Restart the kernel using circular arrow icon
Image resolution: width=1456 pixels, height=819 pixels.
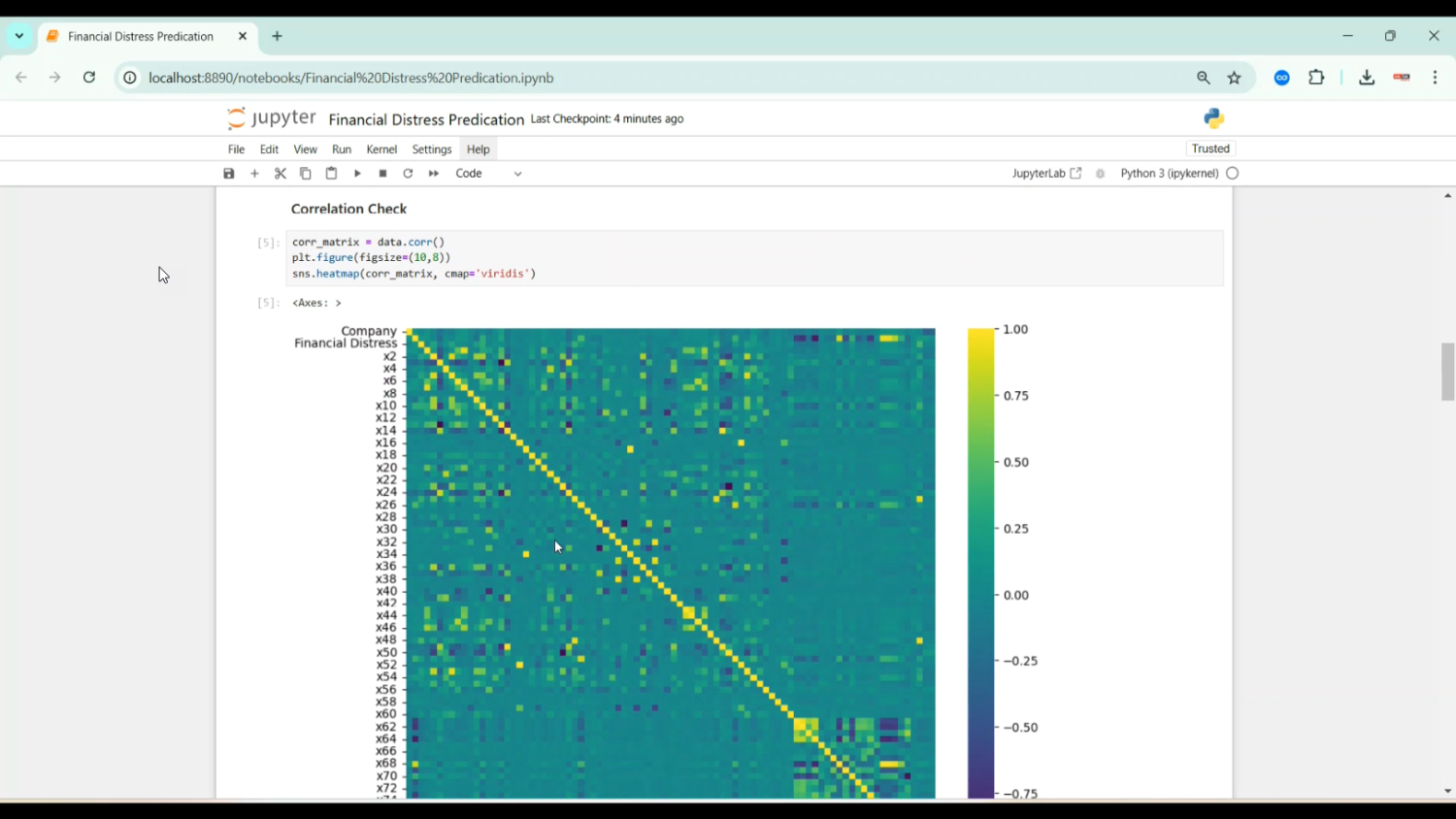pyautogui.click(x=409, y=174)
